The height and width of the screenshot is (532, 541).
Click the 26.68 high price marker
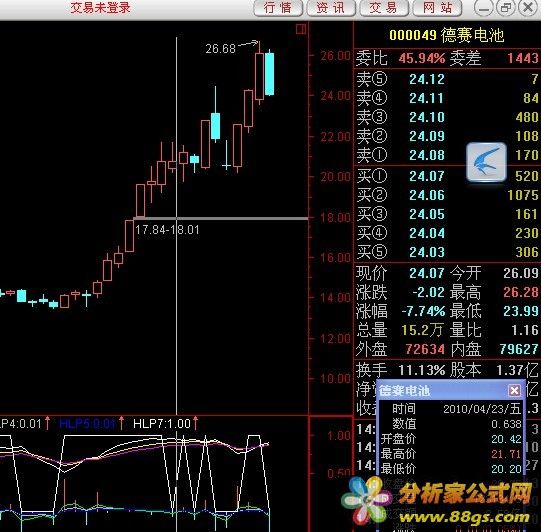[220, 49]
